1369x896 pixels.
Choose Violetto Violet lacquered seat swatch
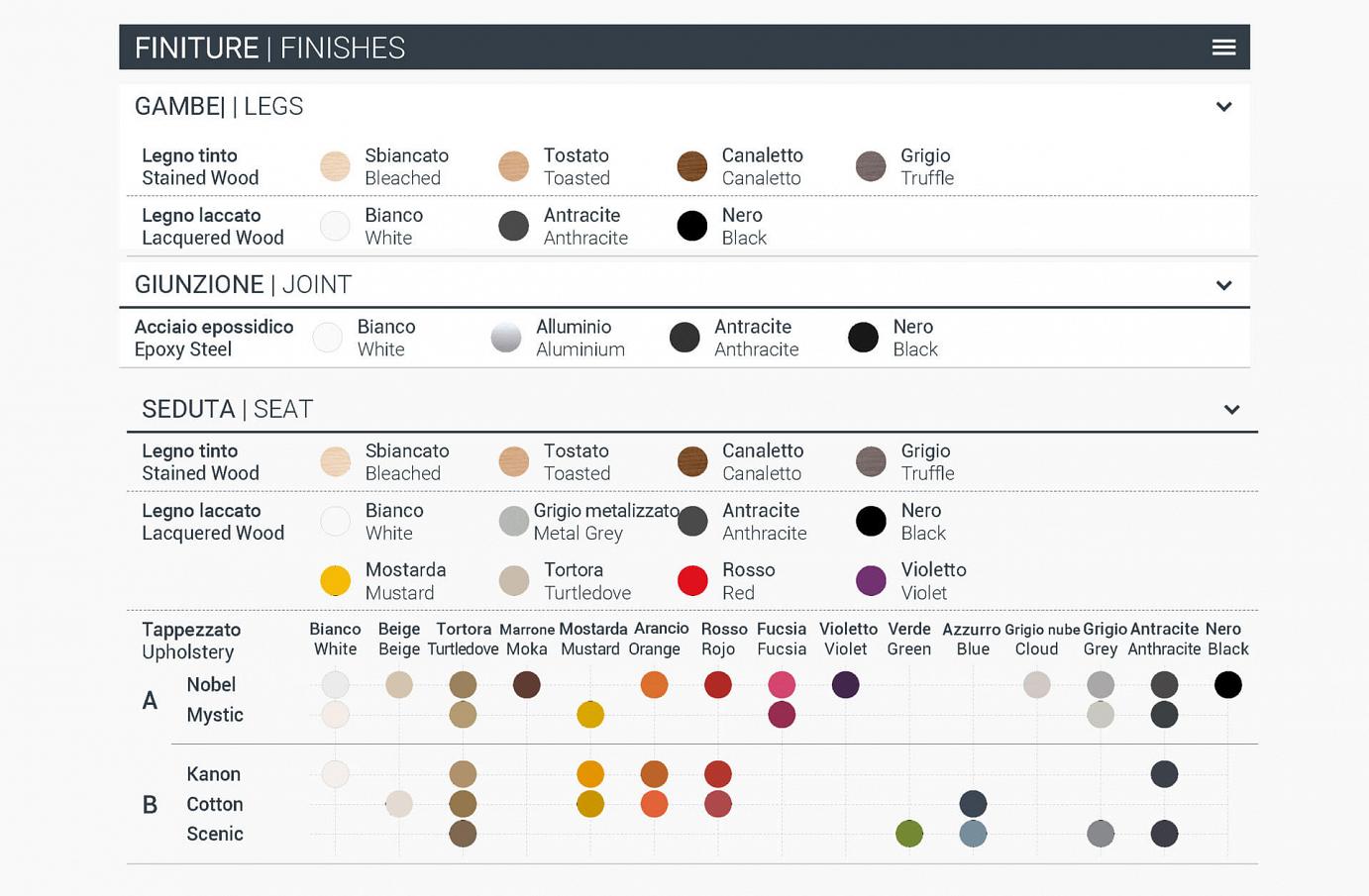[871, 580]
